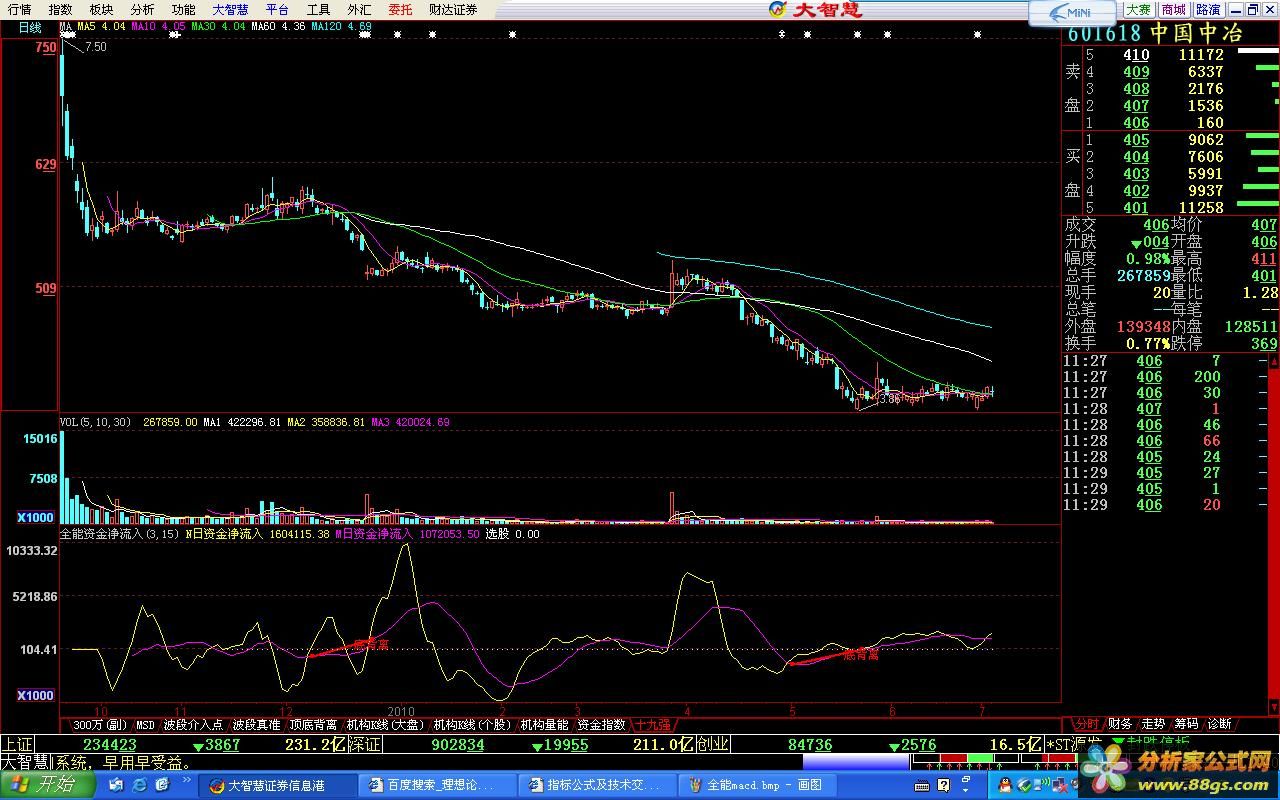Switch to 百度搜索_理想论 taskbar window
Screen dimensions: 1280x800
[438, 786]
